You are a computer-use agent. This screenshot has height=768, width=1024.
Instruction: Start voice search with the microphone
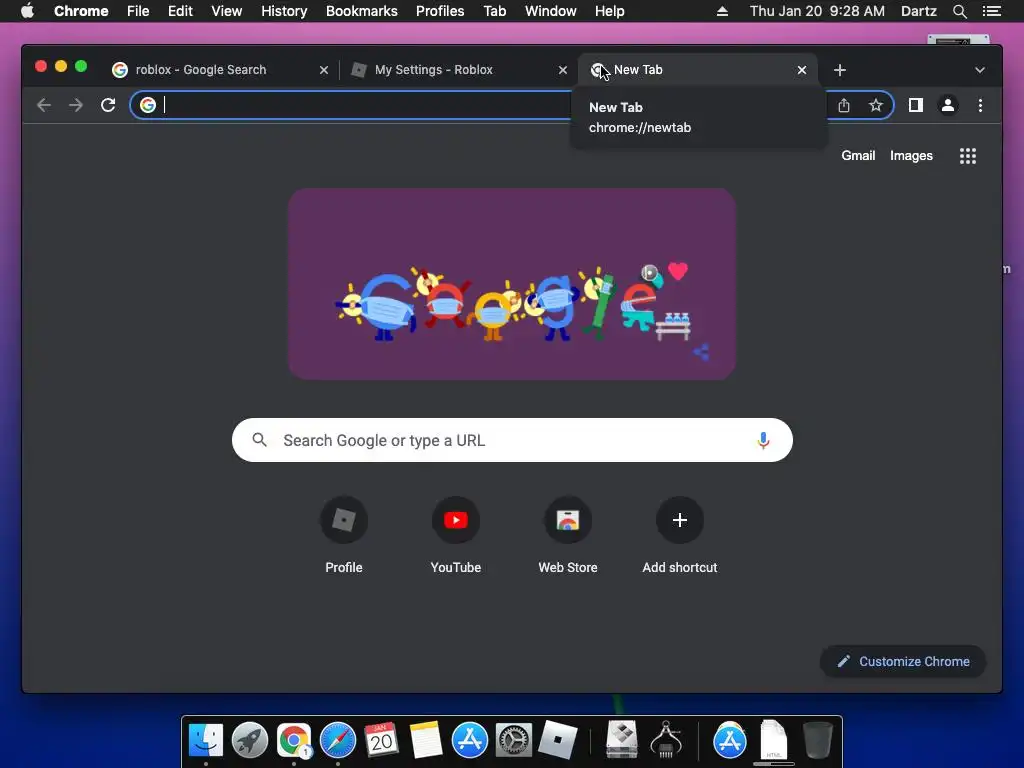[763, 441]
